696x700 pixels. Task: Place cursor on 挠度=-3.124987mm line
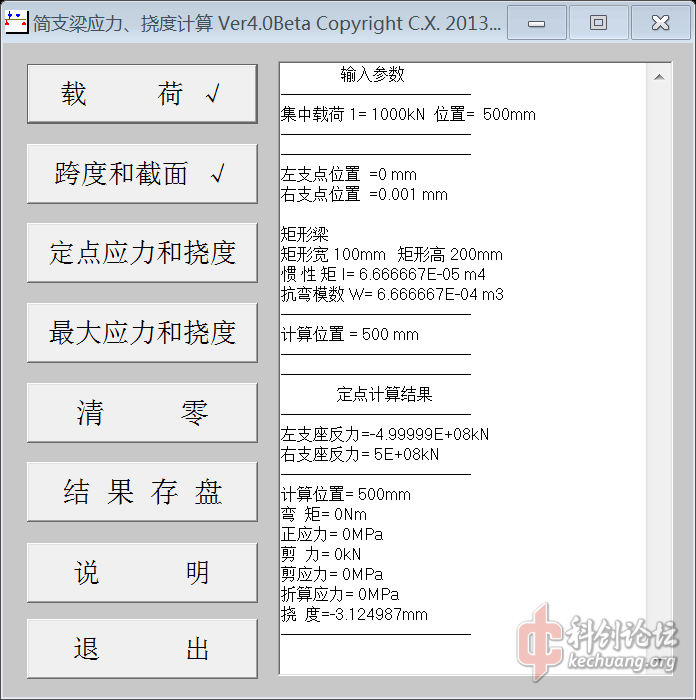[x=354, y=614]
